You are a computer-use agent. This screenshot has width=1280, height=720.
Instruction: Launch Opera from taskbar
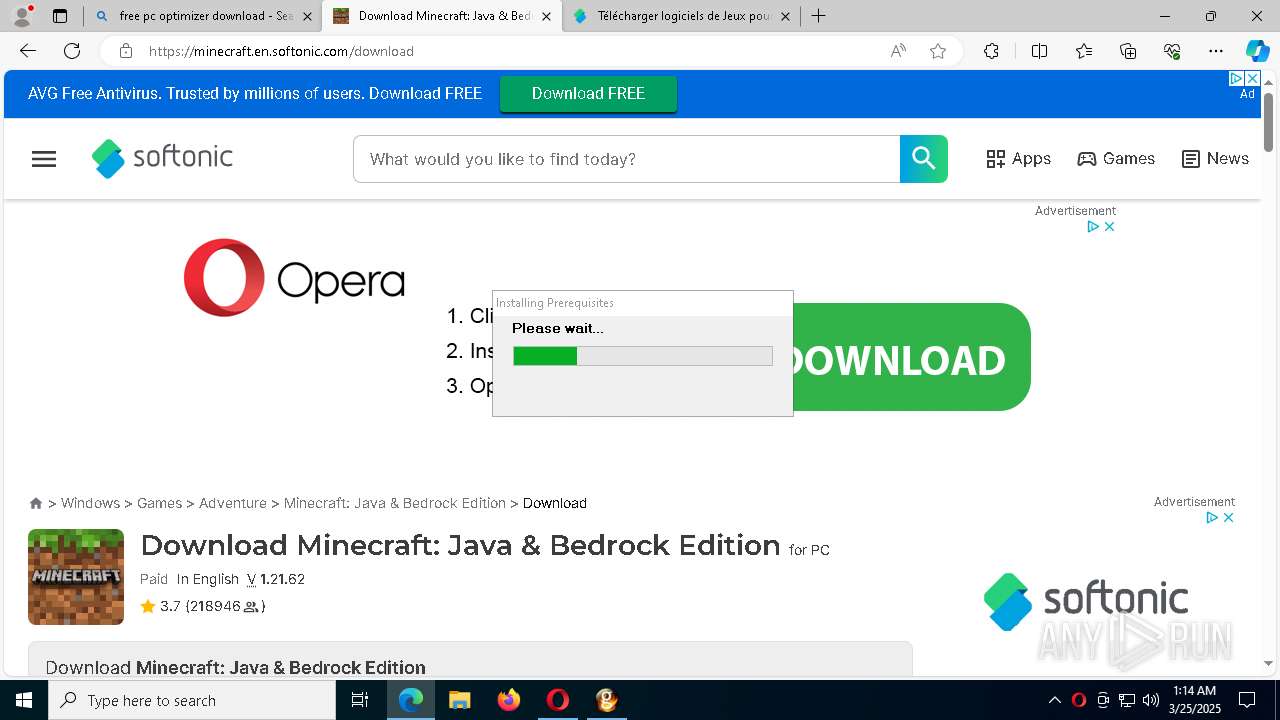[x=557, y=700]
